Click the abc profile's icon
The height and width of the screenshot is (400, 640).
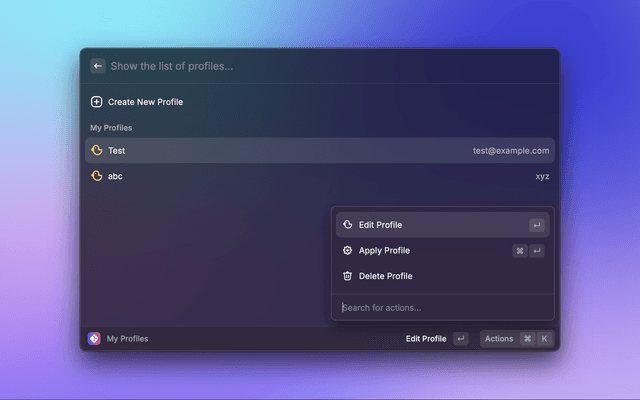tap(97, 176)
